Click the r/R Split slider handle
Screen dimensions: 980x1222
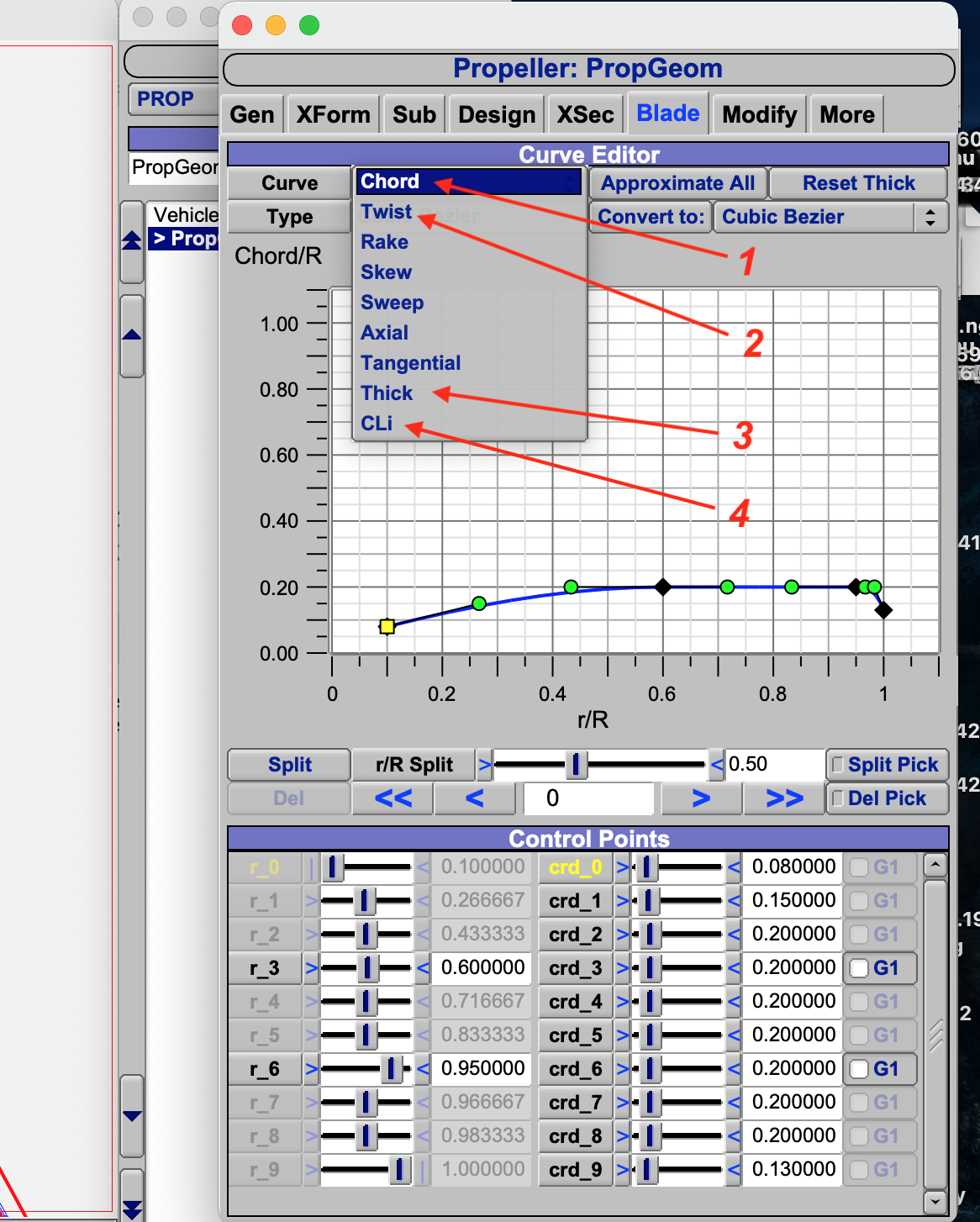pyautogui.click(x=576, y=765)
